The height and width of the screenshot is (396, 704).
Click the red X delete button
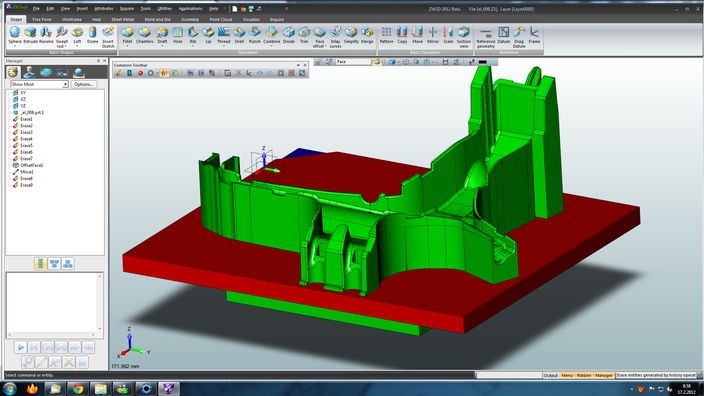[x=68, y=362]
